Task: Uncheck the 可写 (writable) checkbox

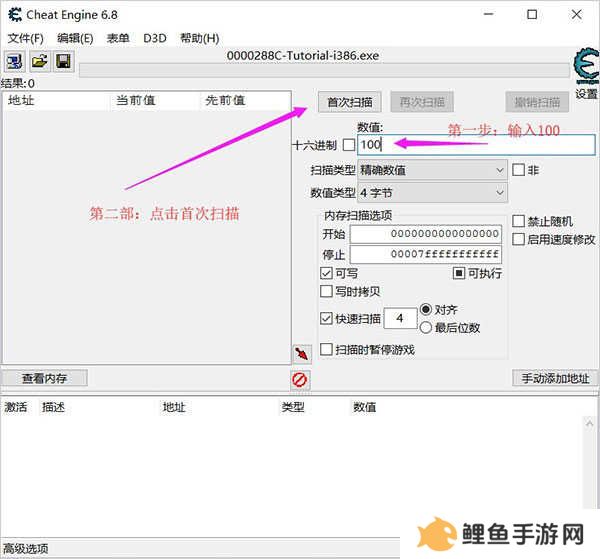Action: pyautogui.click(x=326, y=273)
